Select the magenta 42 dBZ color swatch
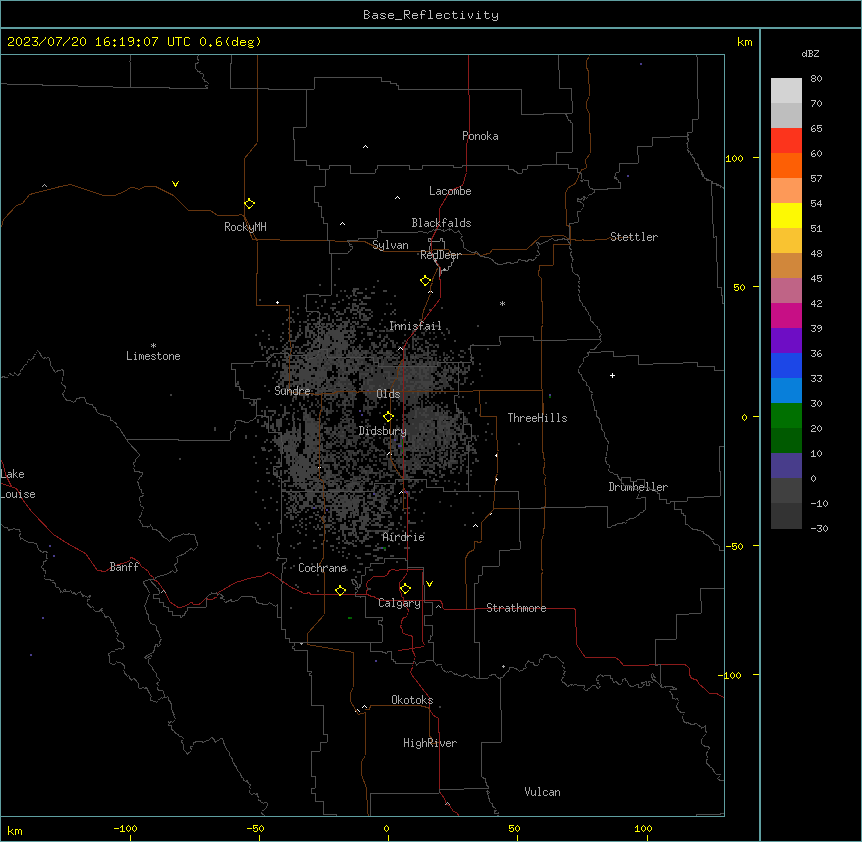 [786, 315]
